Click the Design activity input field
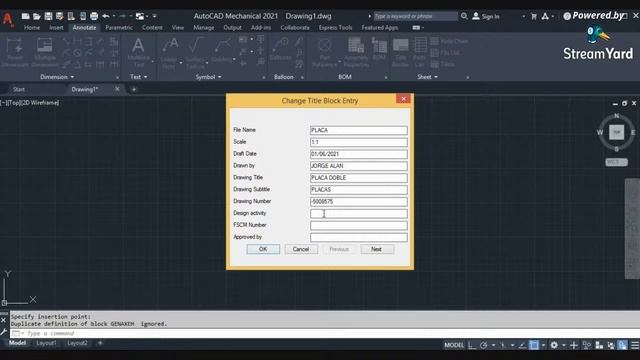The height and width of the screenshot is (360, 640). point(359,213)
